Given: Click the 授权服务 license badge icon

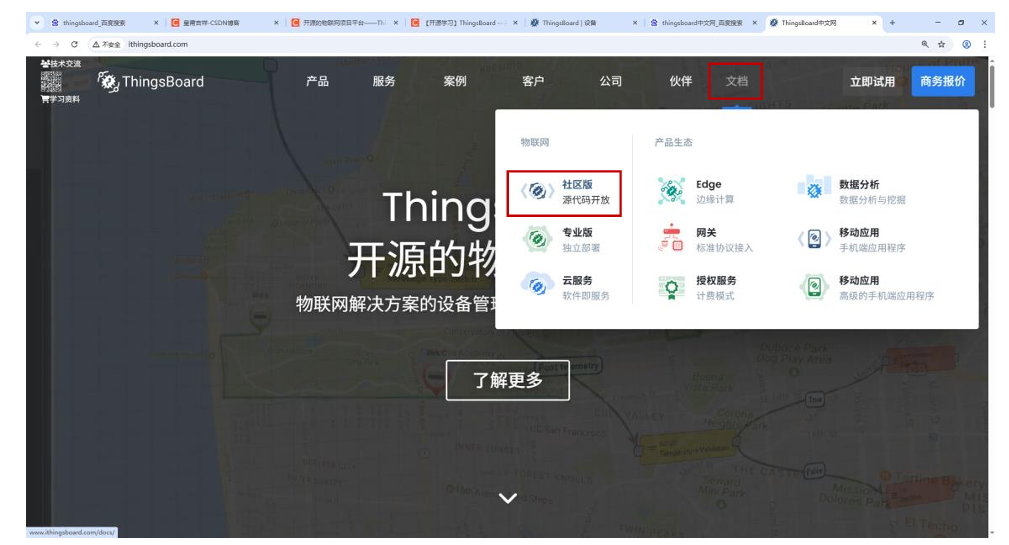Looking at the screenshot, I should (671, 288).
